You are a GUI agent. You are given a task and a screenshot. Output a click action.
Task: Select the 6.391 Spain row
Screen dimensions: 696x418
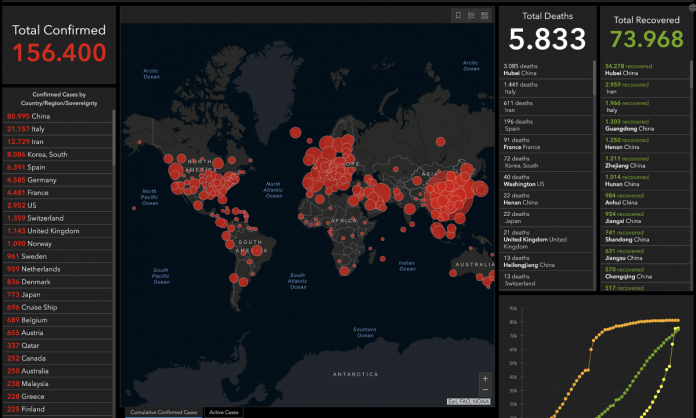(58, 167)
